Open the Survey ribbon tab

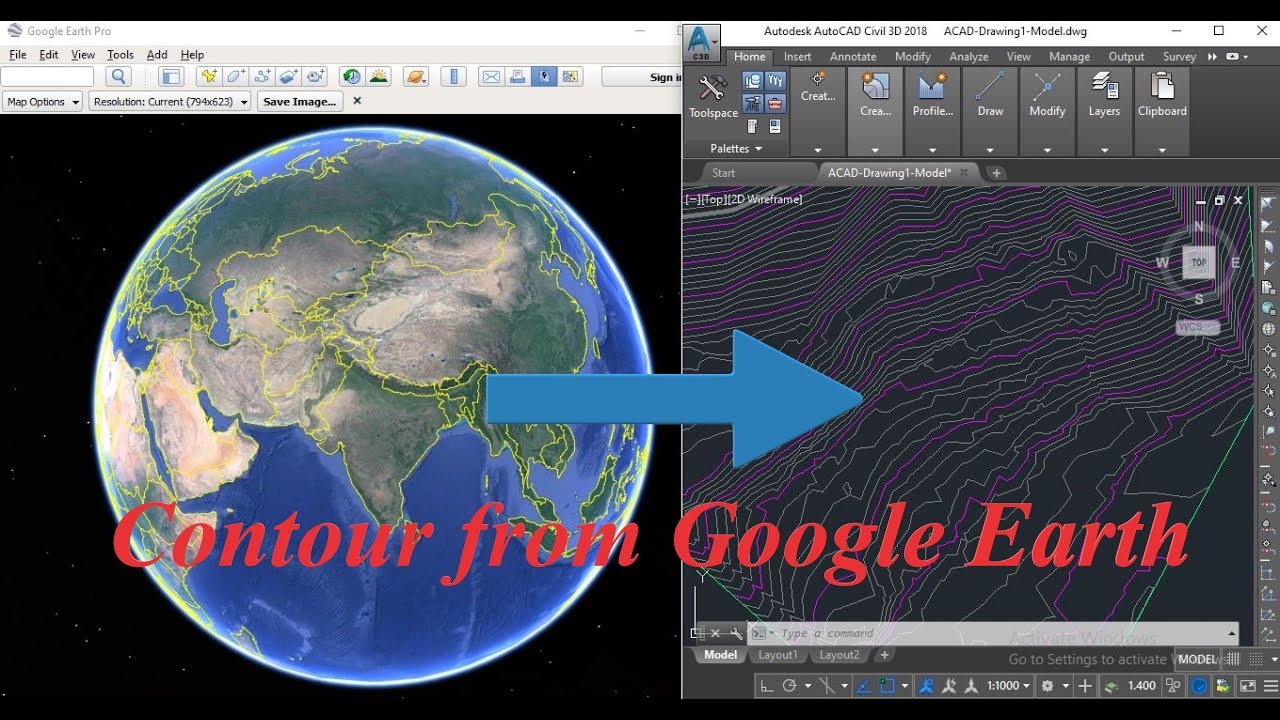1179,57
